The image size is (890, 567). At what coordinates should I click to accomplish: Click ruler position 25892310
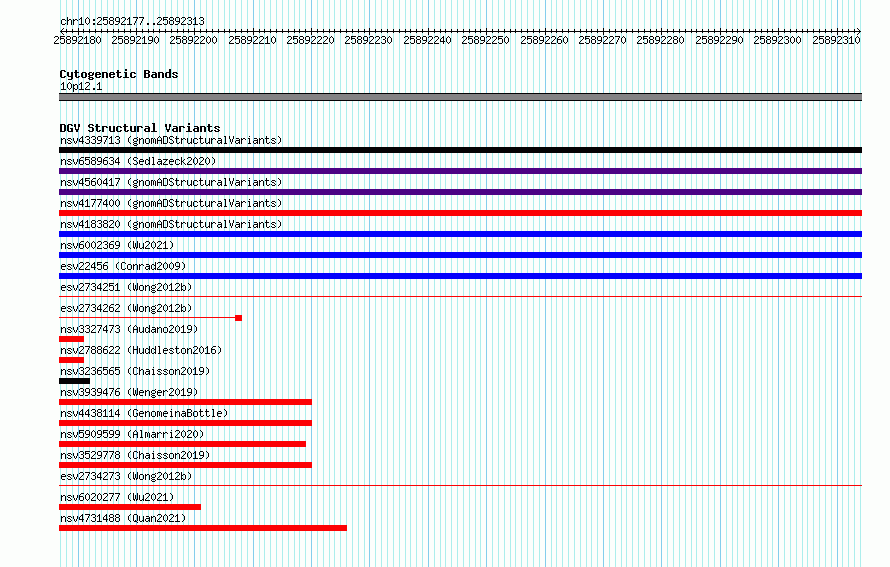click(837, 40)
